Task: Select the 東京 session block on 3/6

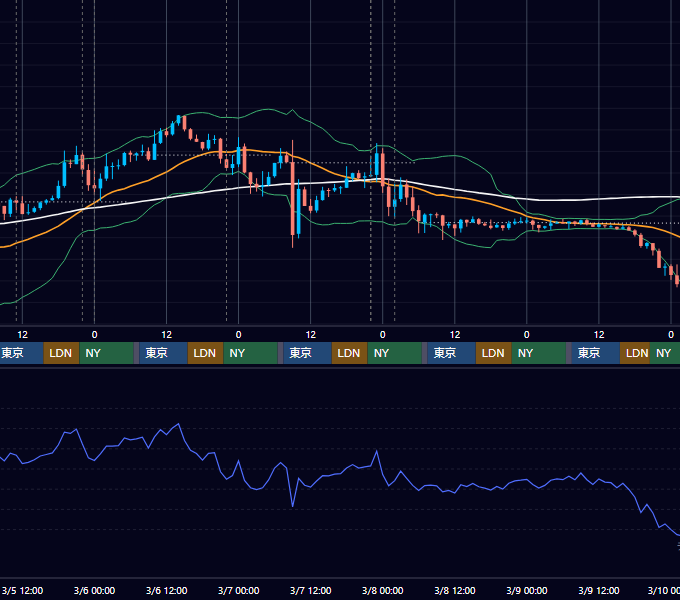Action: (x=163, y=353)
